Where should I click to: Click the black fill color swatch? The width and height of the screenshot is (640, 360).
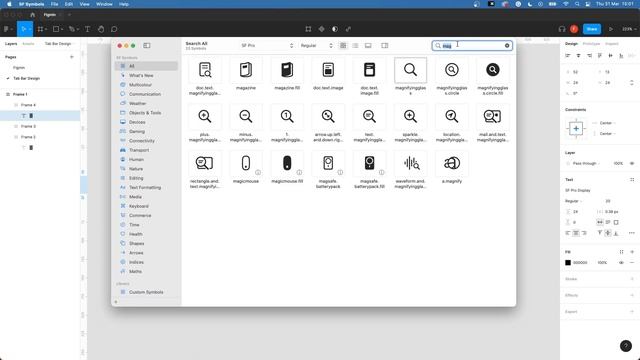[568, 262]
